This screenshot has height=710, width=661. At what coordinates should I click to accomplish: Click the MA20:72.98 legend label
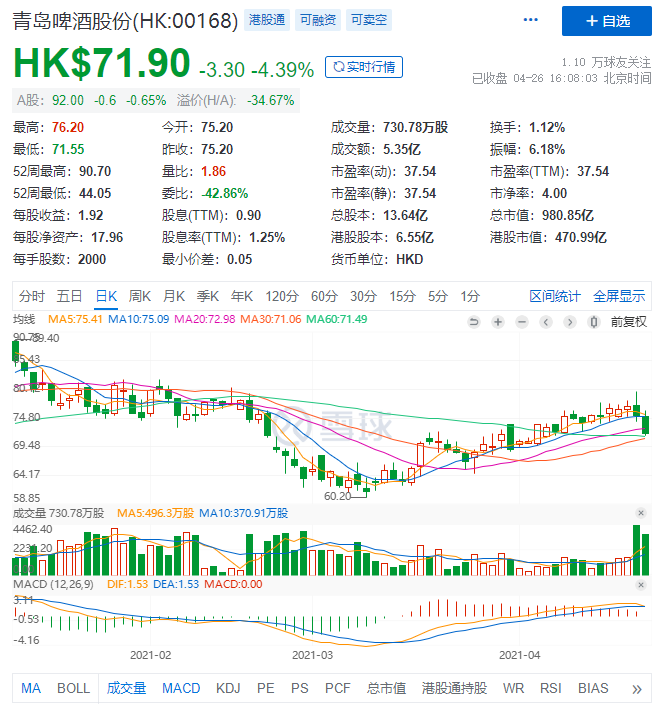[205, 319]
